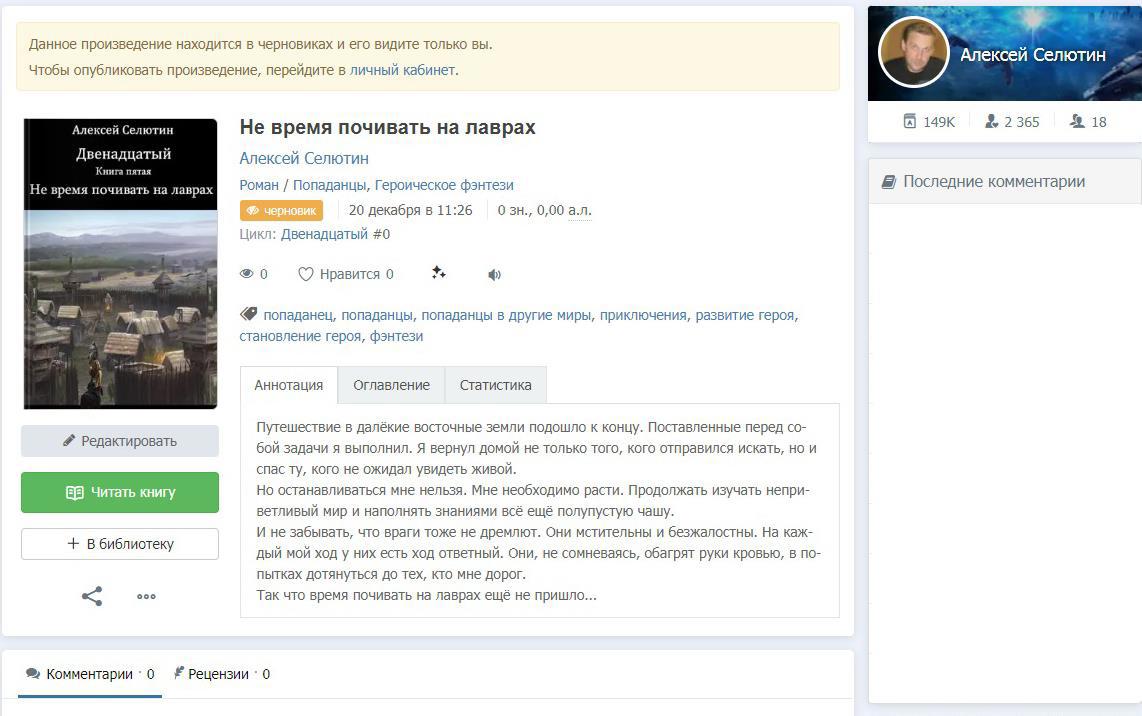This screenshot has width=1142, height=716.
Task: Click the а.л. abbreviation
Action: [580, 211]
